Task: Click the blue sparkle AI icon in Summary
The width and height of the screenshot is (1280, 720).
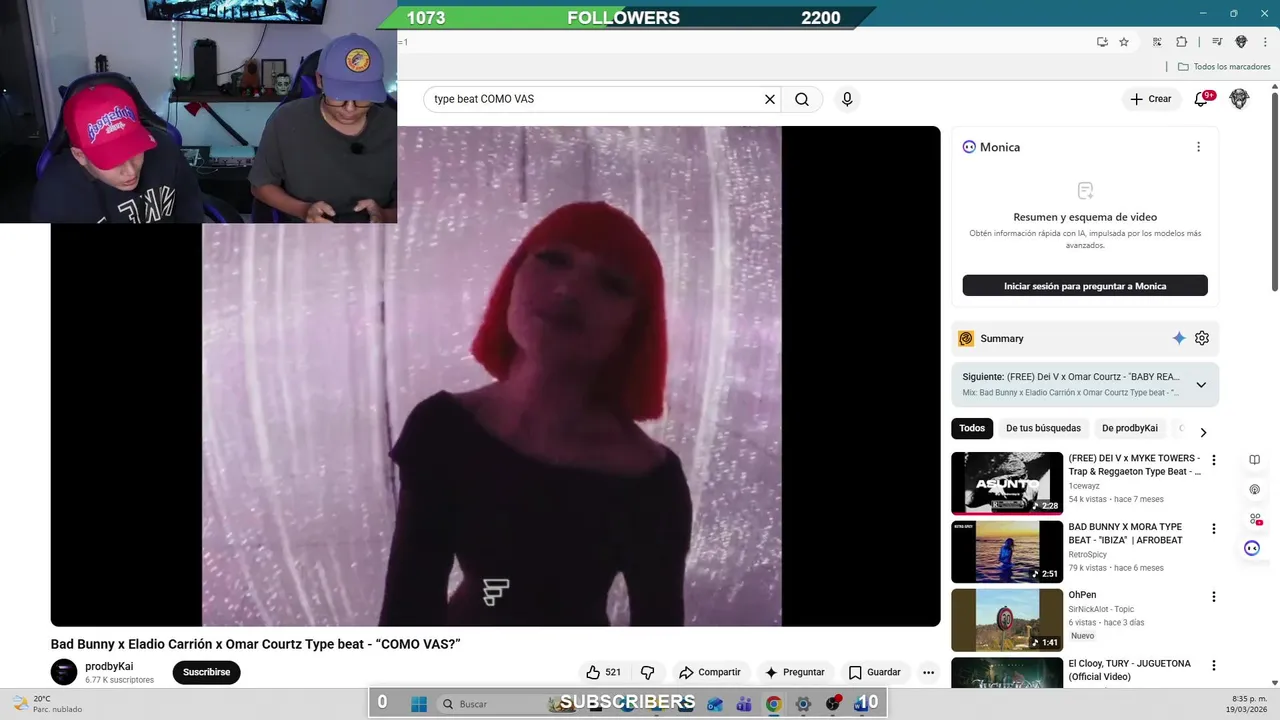Action: (1179, 338)
